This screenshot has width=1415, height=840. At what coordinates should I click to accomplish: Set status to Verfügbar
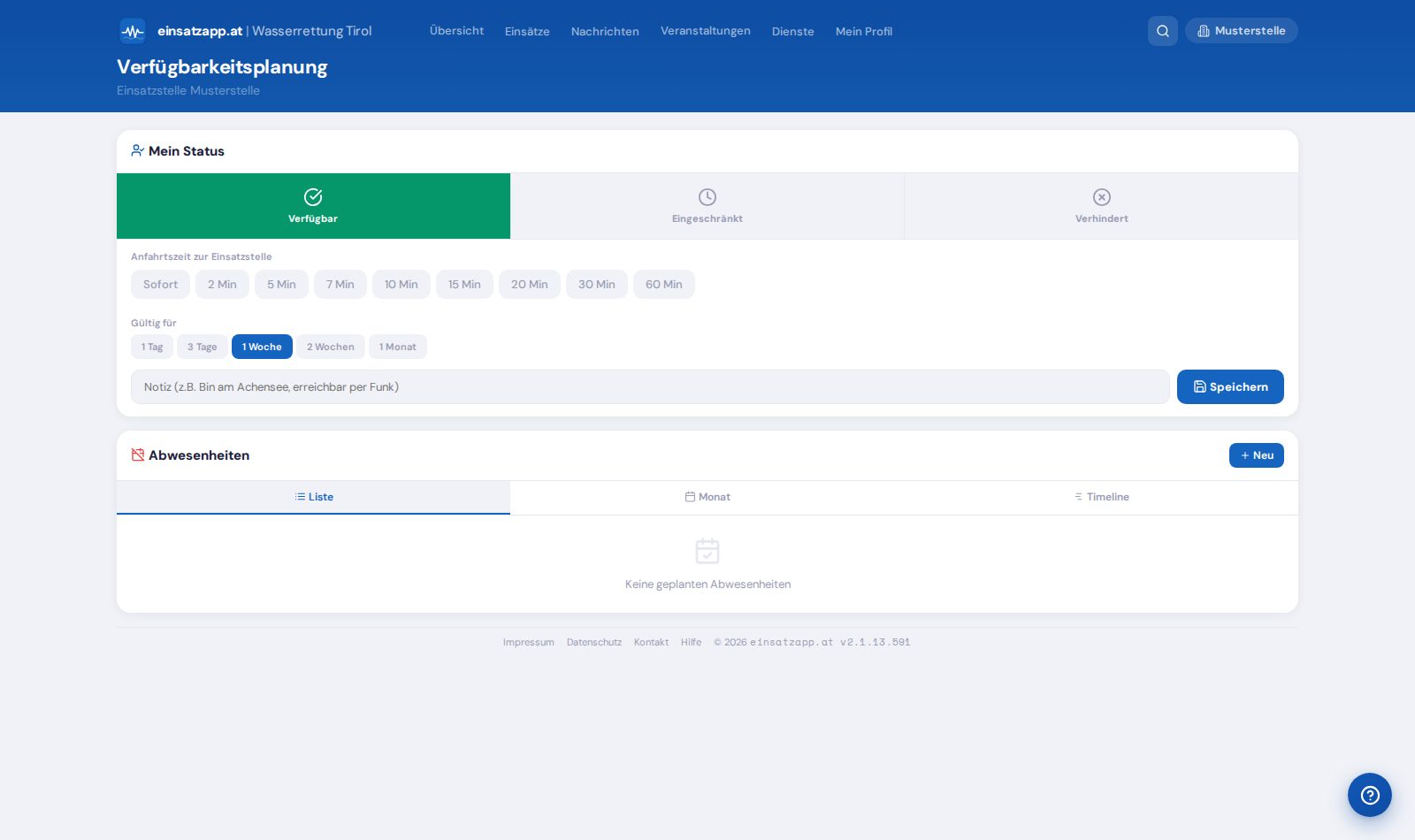313,206
